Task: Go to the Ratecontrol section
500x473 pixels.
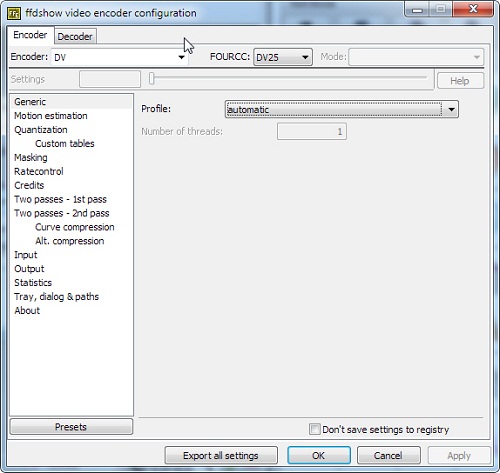Action: pos(39,171)
